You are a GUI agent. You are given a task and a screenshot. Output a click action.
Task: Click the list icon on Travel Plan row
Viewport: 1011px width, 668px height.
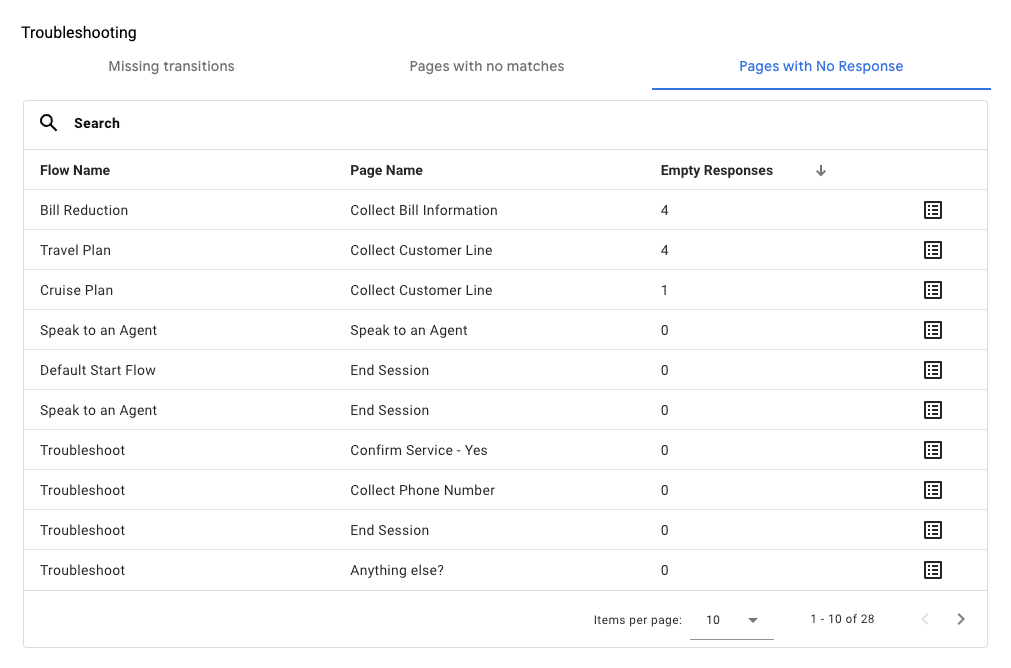pos(933,250)
